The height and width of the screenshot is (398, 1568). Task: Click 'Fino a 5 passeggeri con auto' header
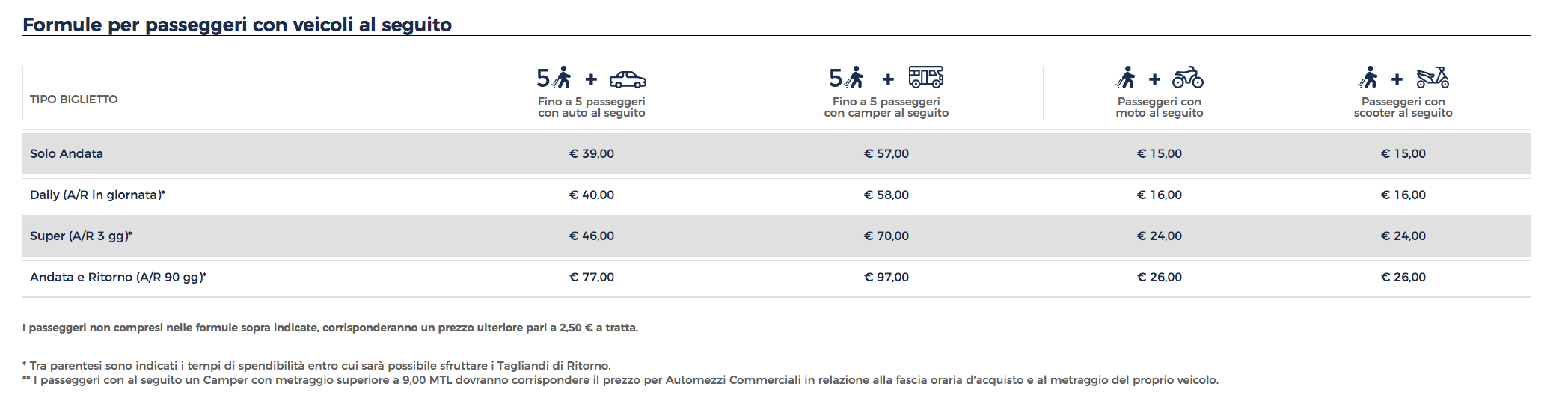[x=592, y=107]
